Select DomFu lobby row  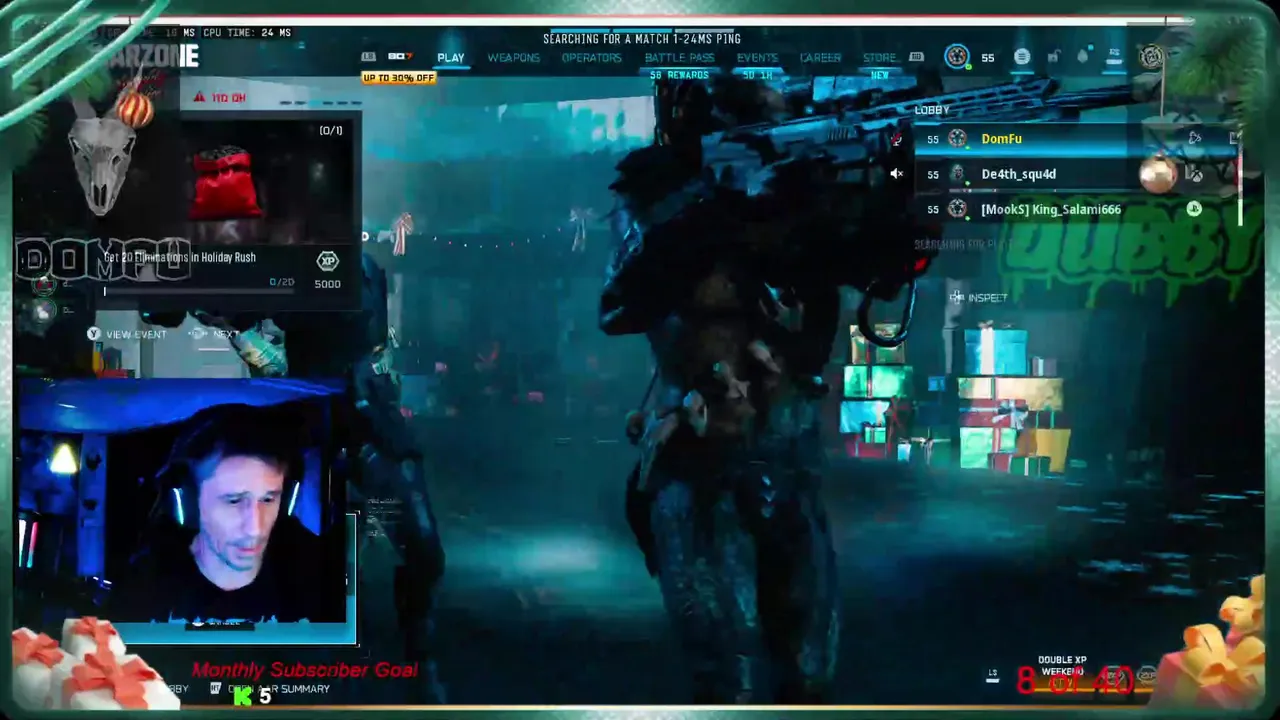1077,139
